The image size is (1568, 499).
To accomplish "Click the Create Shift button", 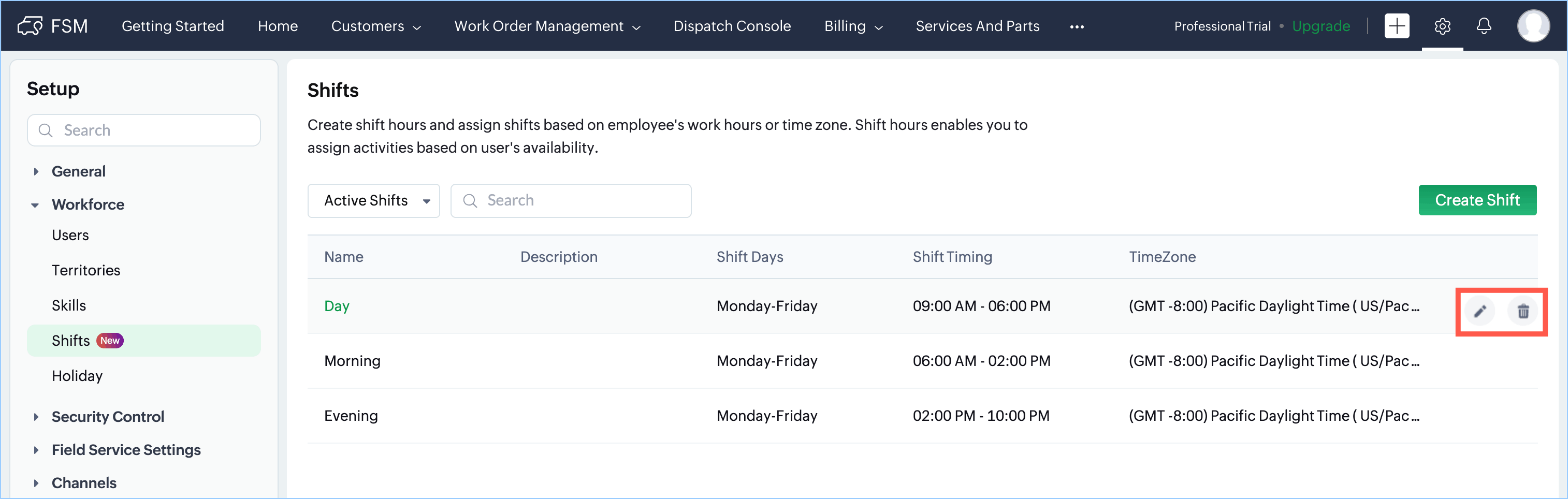I will click(x=1477, y=200).
